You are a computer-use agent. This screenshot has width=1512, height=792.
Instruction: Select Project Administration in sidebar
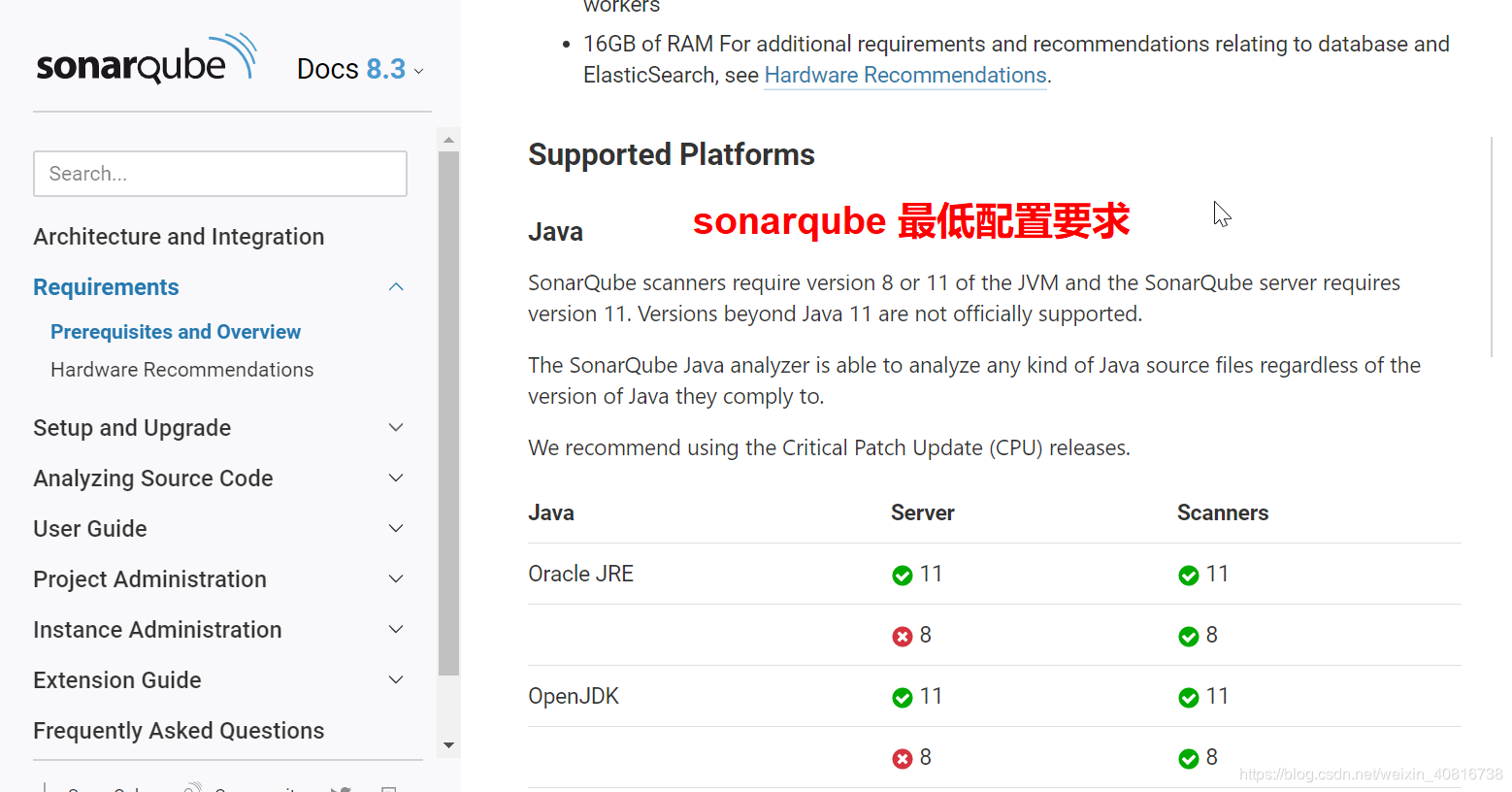point(149,579)
